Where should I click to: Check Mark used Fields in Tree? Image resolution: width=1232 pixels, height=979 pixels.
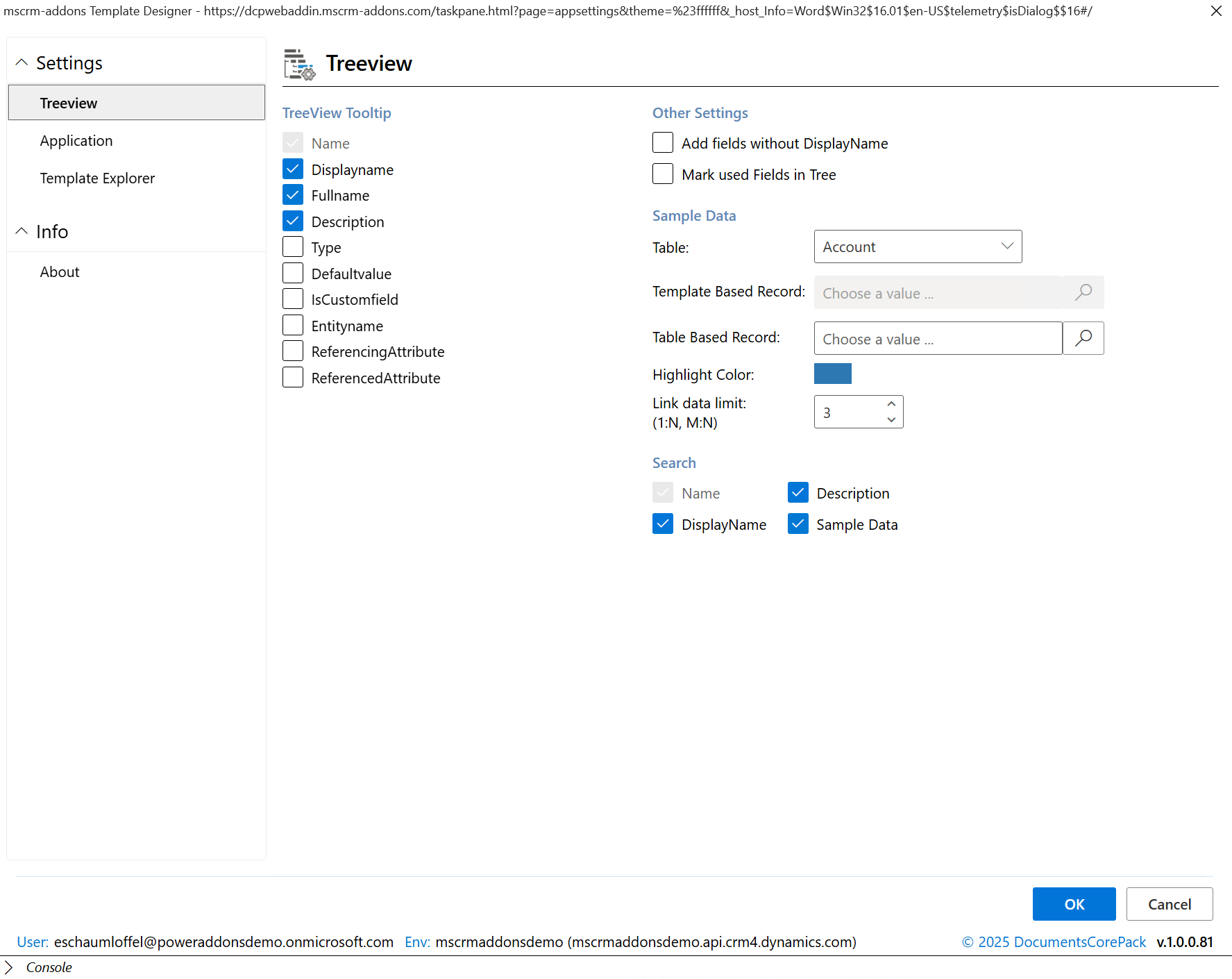[x=663, y=174]
